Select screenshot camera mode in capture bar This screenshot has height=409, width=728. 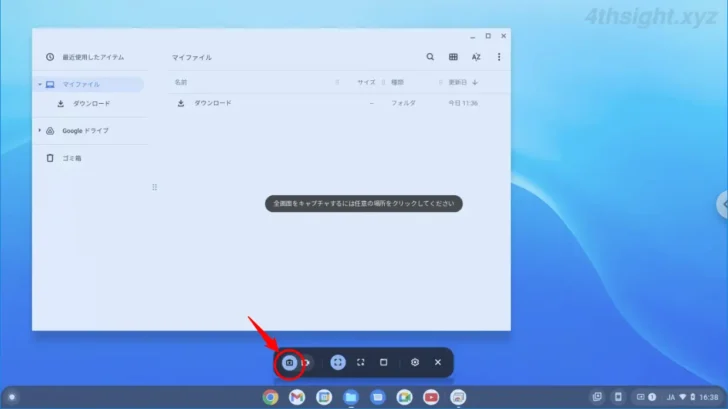pos(289,363)
